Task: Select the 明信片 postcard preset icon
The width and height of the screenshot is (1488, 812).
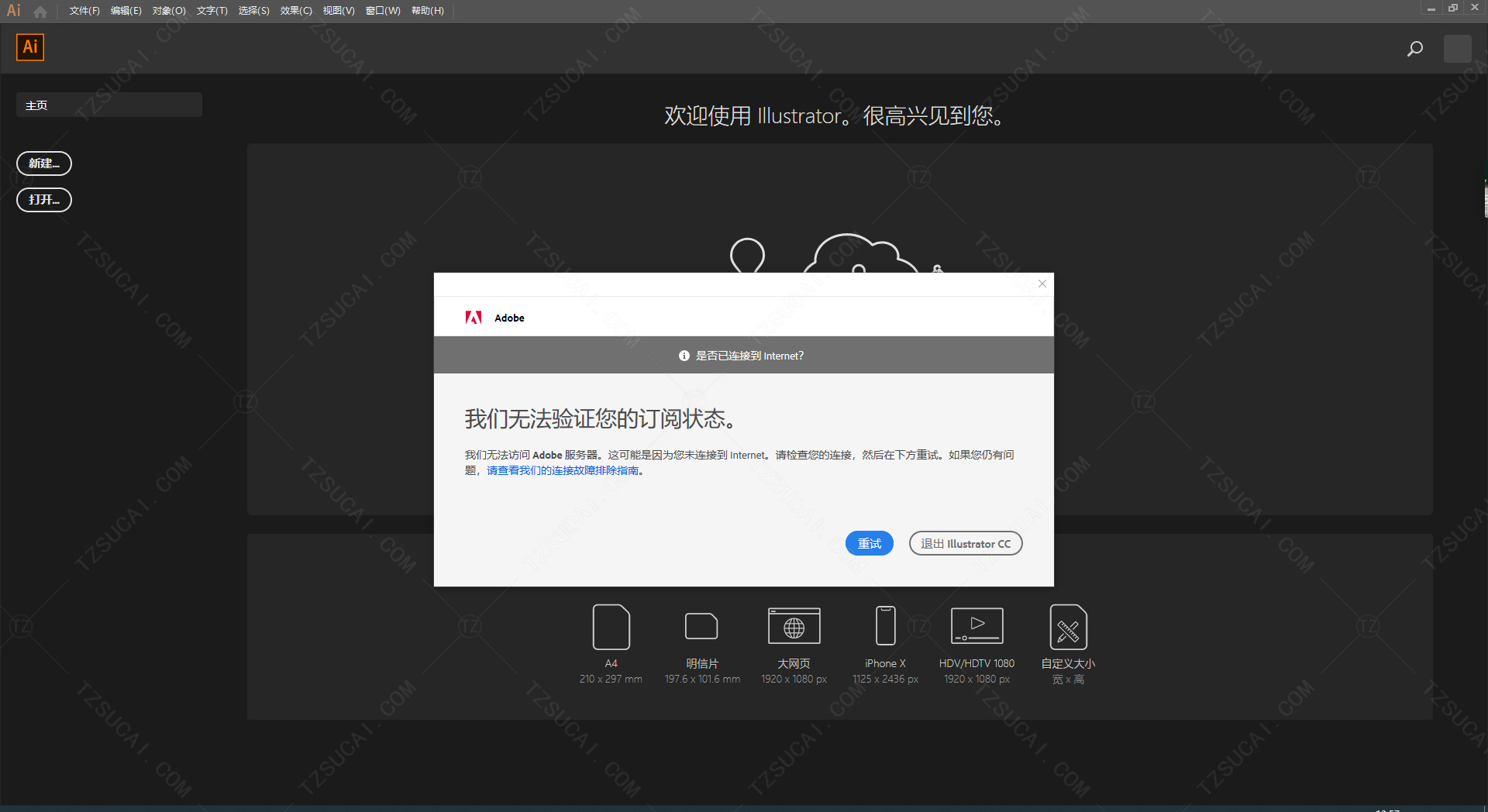Action: (x=701, y=626)
